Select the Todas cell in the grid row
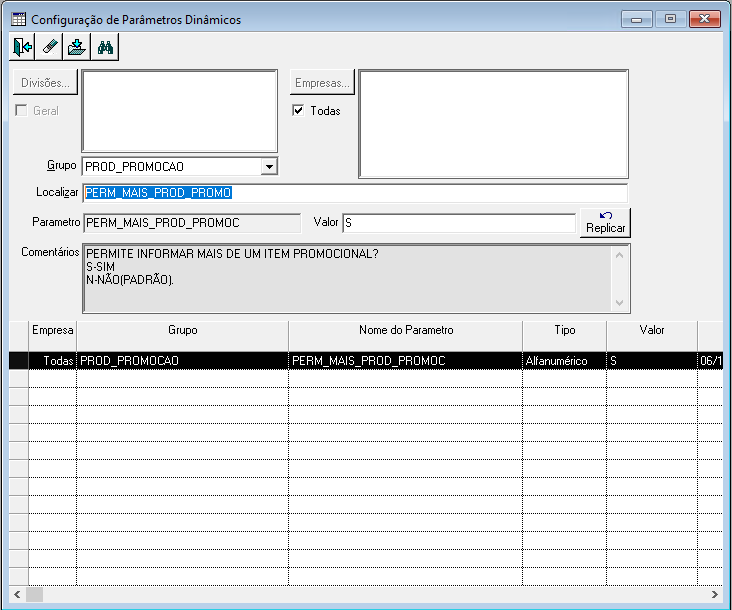Viewport: 732px width, 610px height. click(x=52, y=361)
